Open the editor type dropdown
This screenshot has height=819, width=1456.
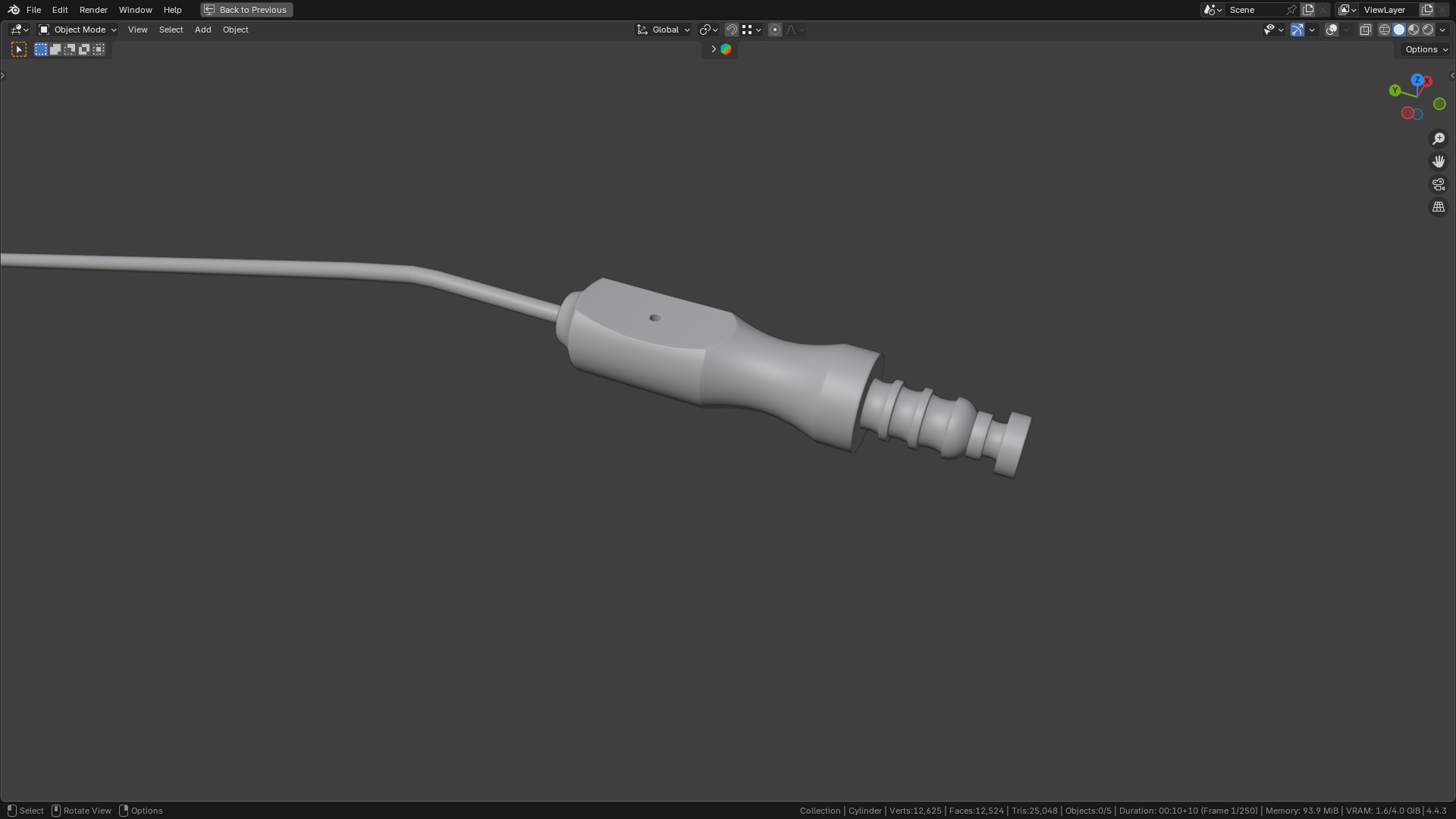coord(19,30)
